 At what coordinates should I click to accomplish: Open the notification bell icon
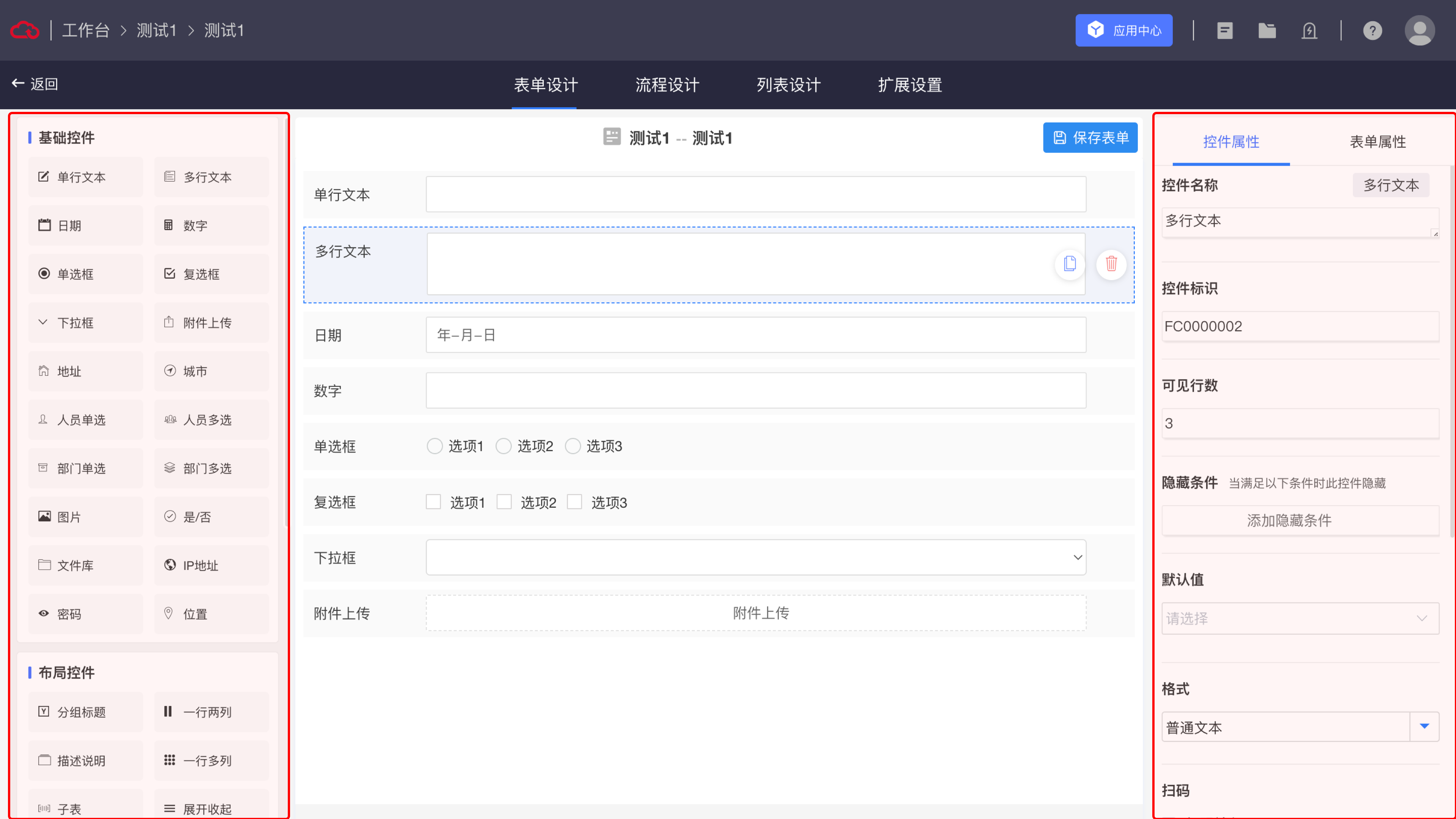point(1309,30)
